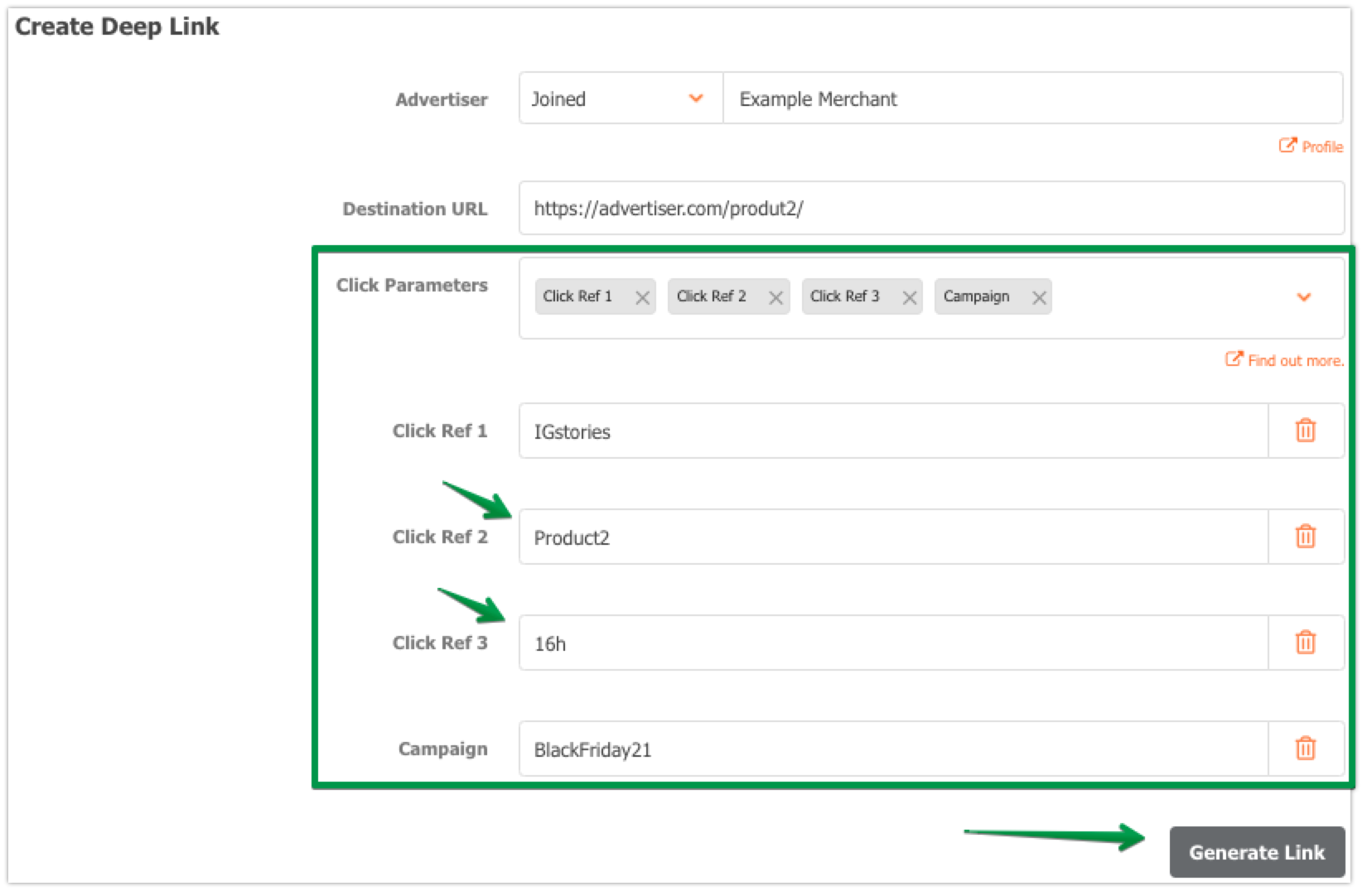Image resolution: width=1372 pixels, height=891 pixels.
Task: Click trash icon for Click Ref 3
Action: 1305,643
